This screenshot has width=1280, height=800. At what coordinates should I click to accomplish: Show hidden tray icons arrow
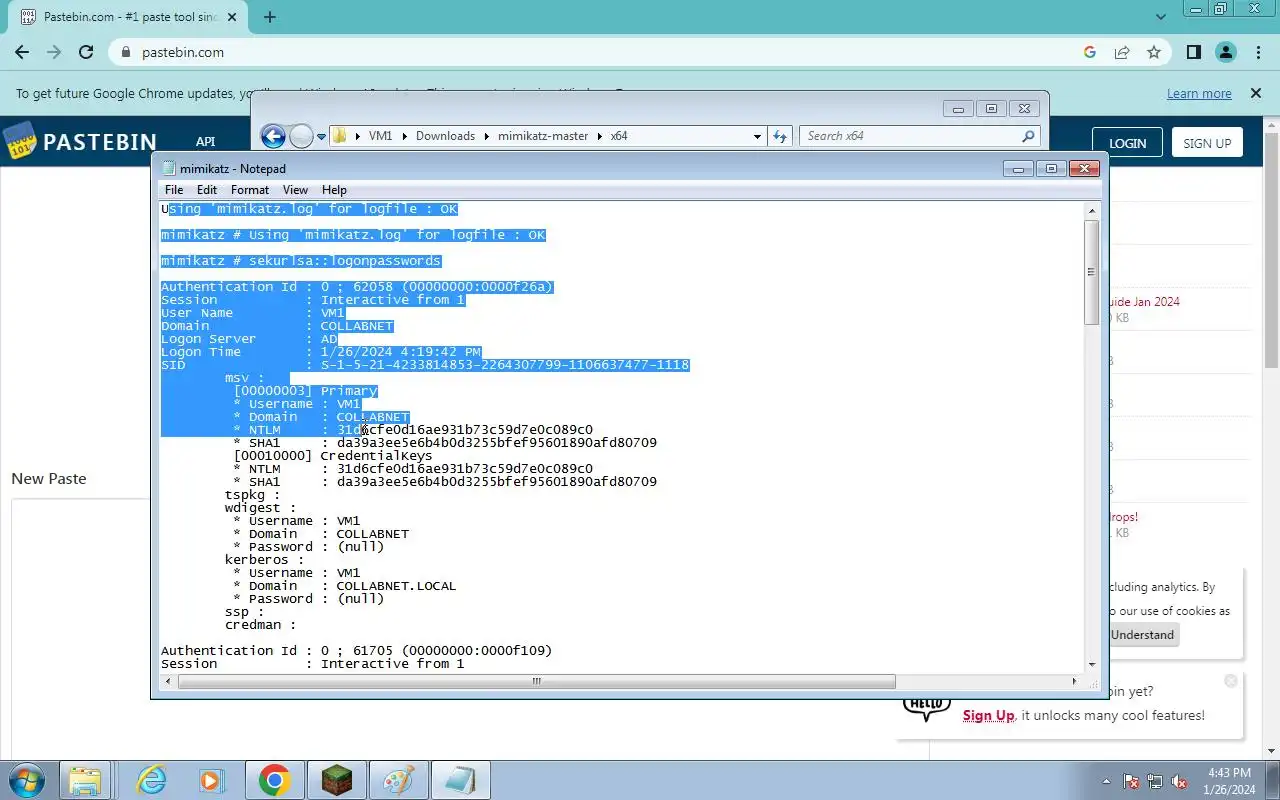pyautogui.click(x=1106, y=781)
